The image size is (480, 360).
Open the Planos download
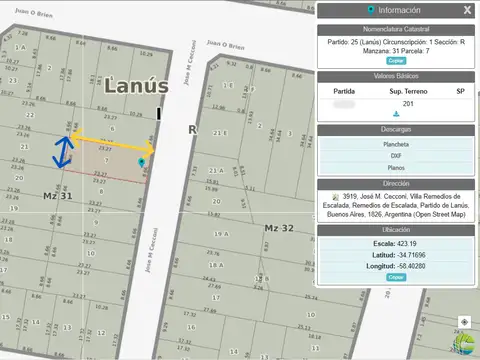396,168
